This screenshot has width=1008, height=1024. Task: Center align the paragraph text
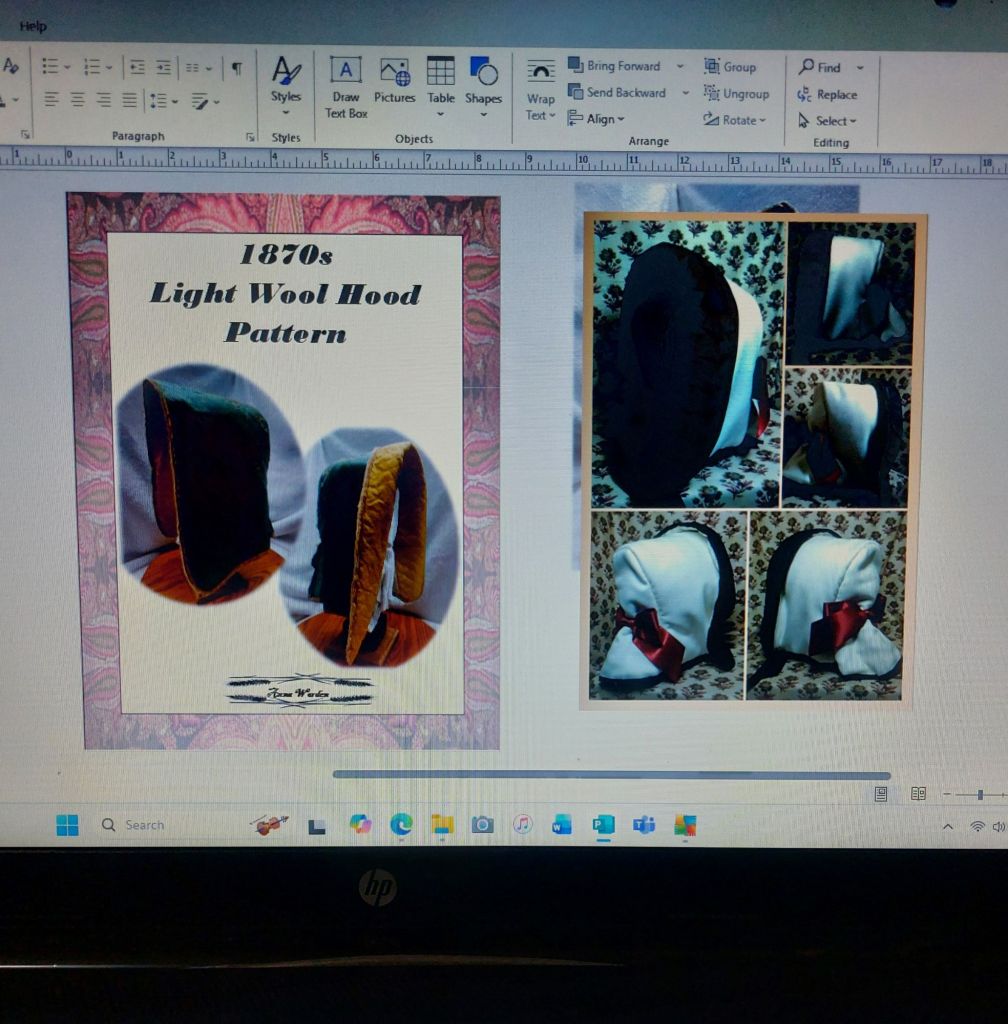[78, 100]
